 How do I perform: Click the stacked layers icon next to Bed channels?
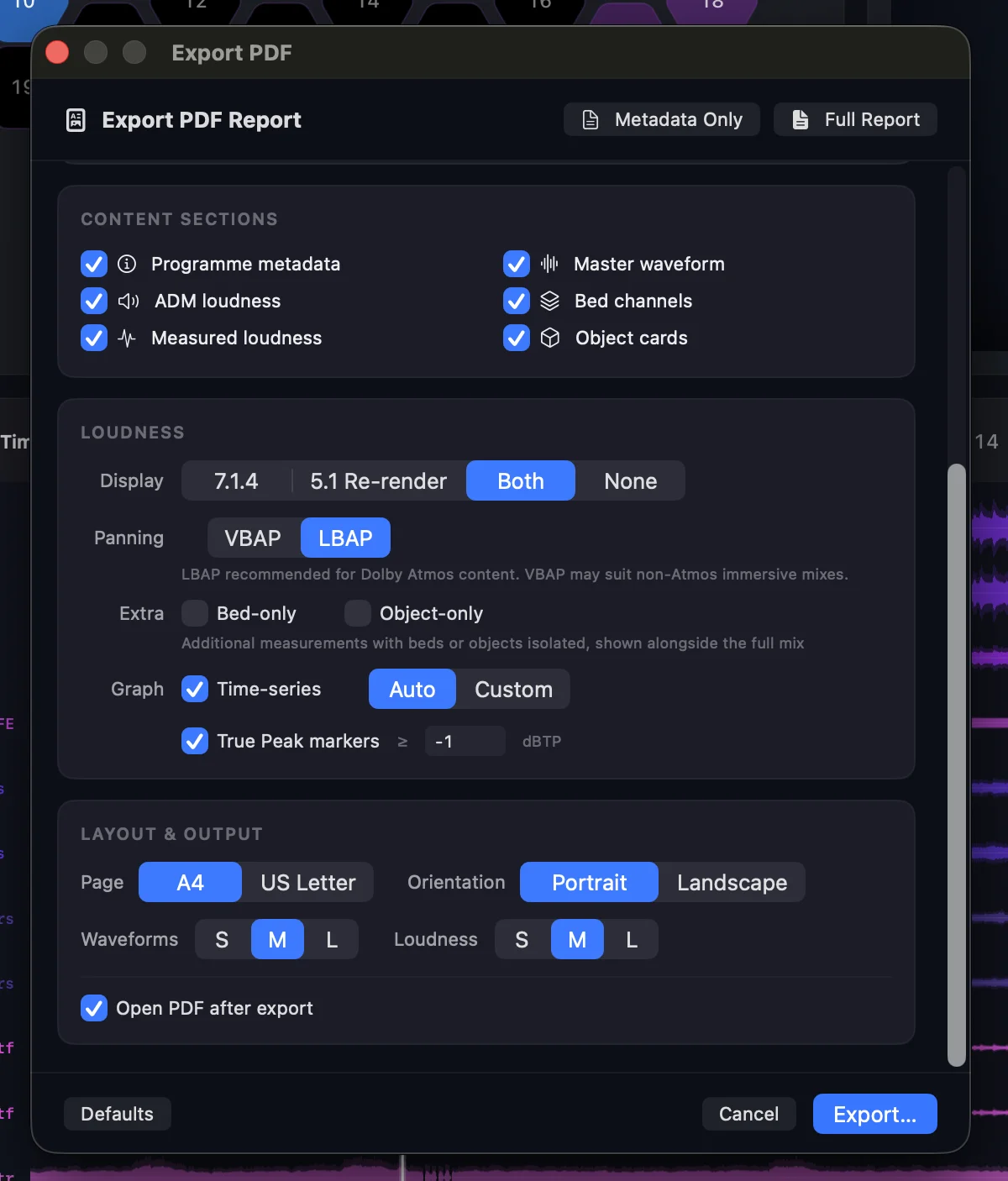point(551,301)
